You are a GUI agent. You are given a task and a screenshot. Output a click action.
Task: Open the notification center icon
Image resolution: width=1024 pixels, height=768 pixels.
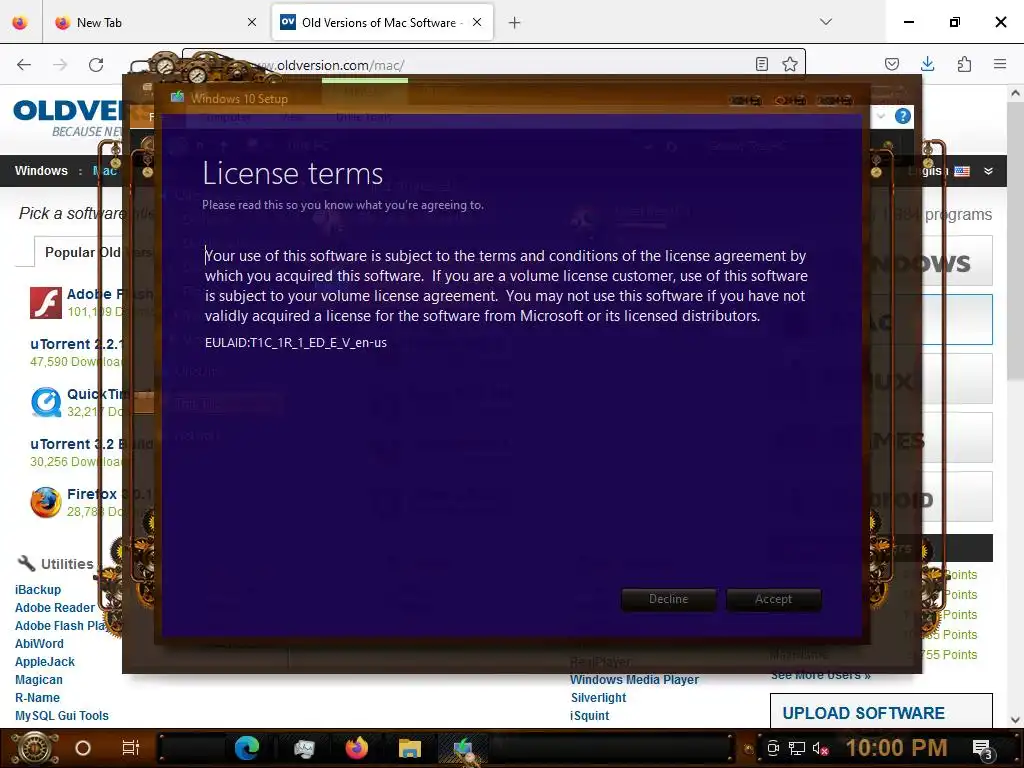pyautogui.click(x=982, y=749)
